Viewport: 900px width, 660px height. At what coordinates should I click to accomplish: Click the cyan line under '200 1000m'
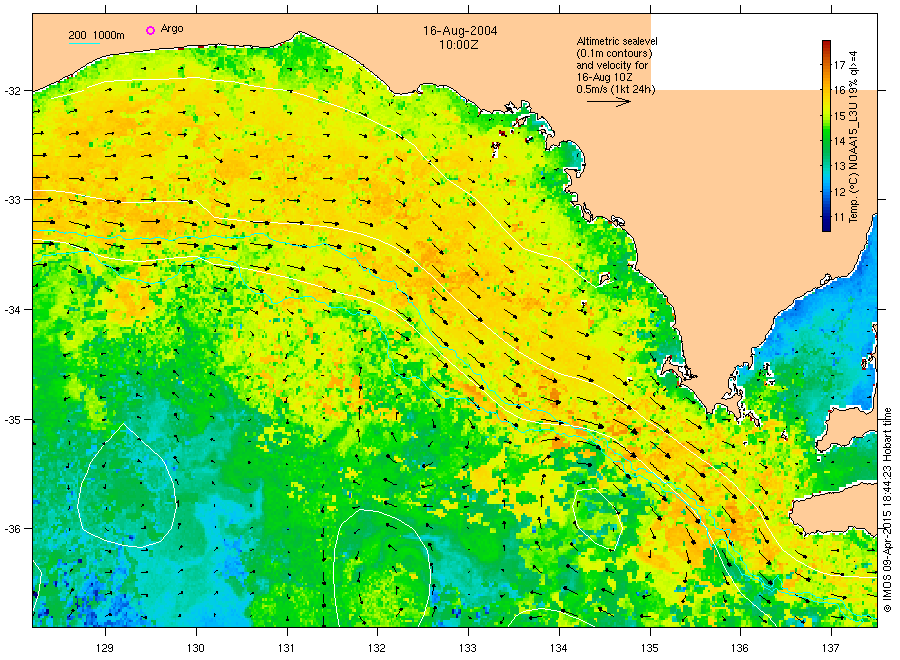tap(84, 43)
